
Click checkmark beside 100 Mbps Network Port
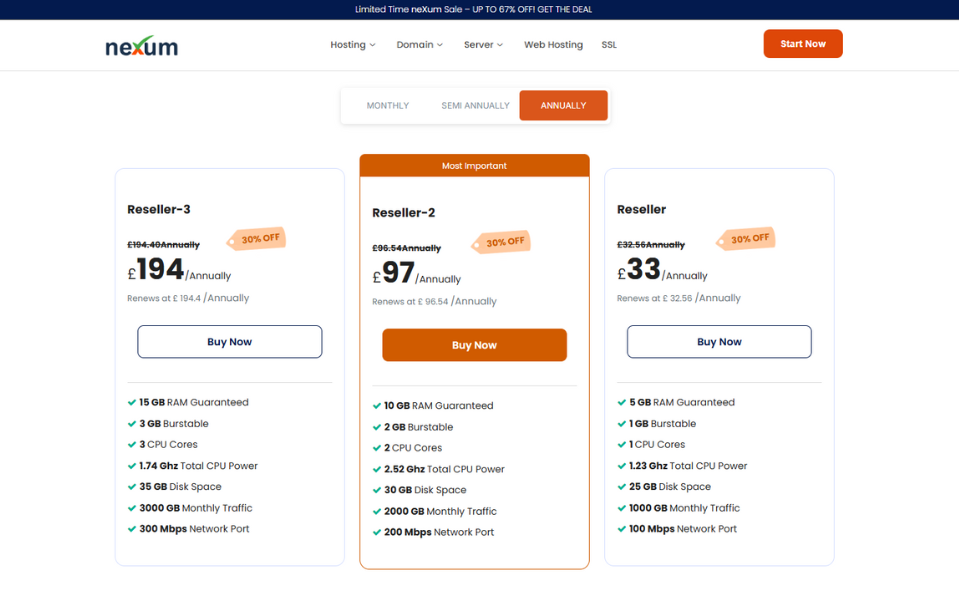coord(621,529)
